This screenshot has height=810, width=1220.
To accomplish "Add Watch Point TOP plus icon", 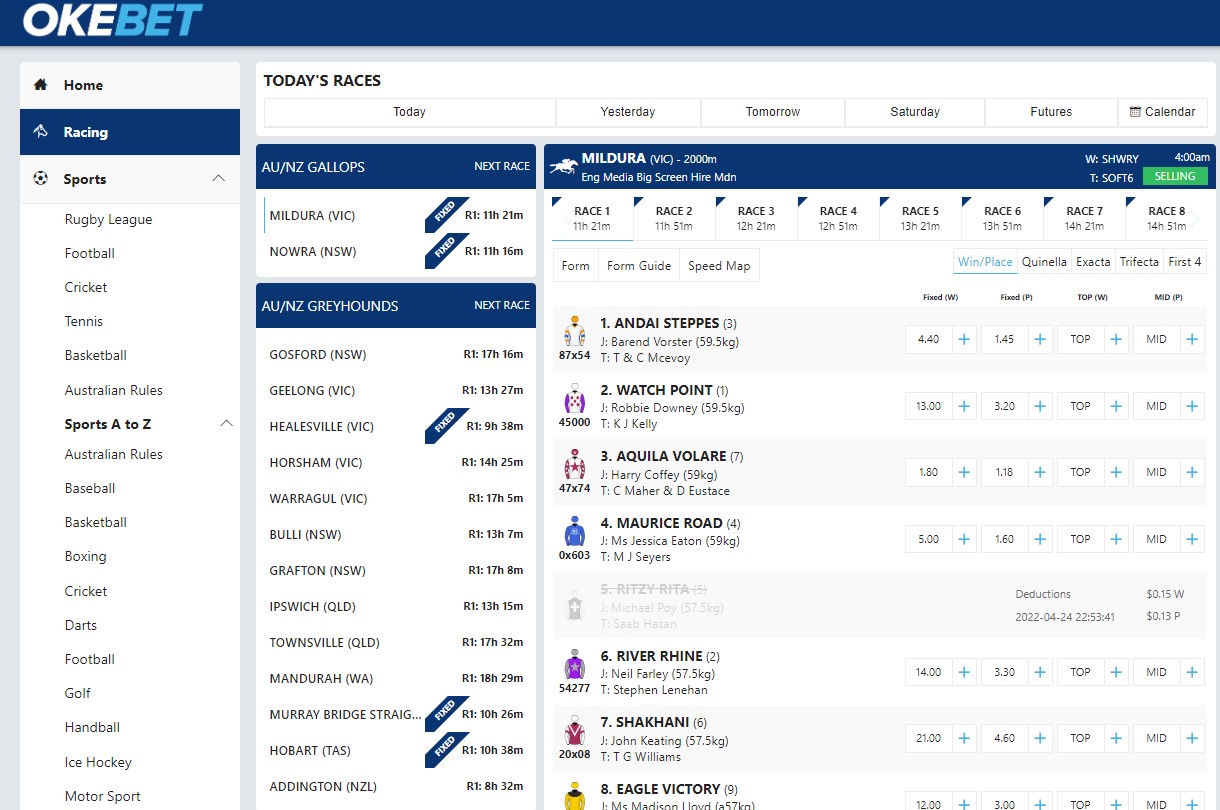I will [1116, 406].
